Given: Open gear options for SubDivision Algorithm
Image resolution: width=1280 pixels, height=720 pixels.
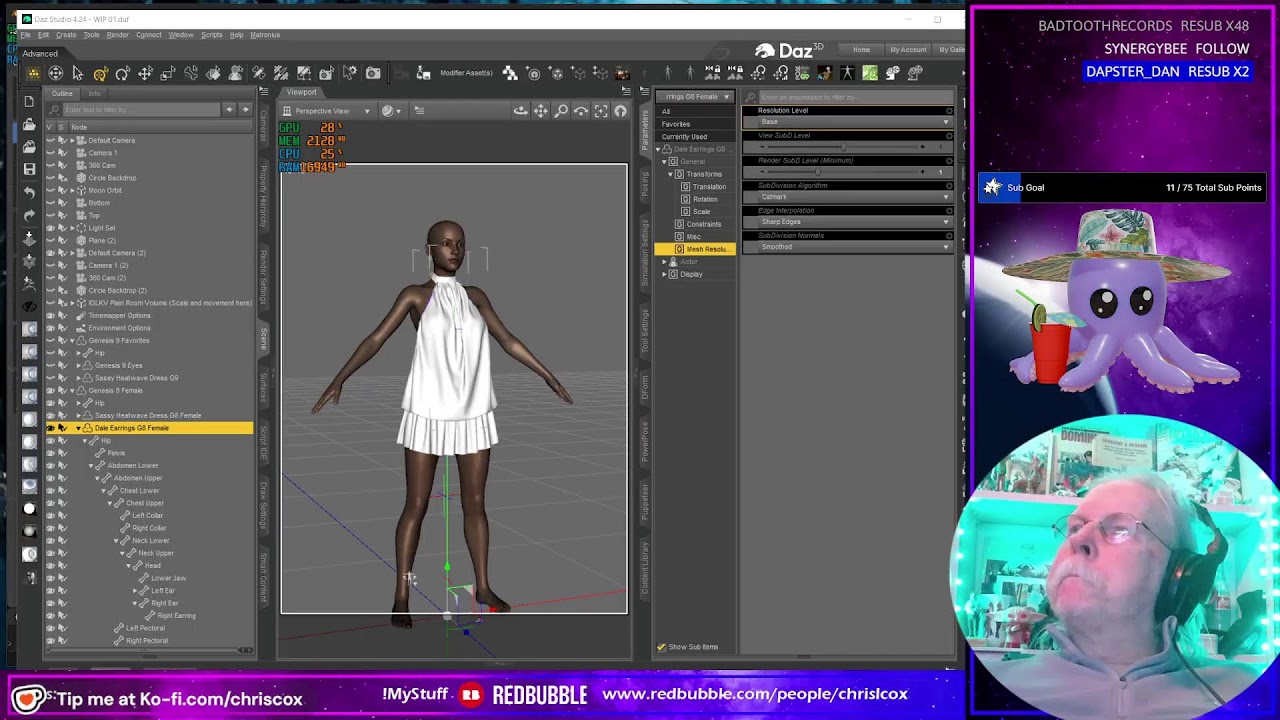Looking at the screenshot, I should [949, 186].
